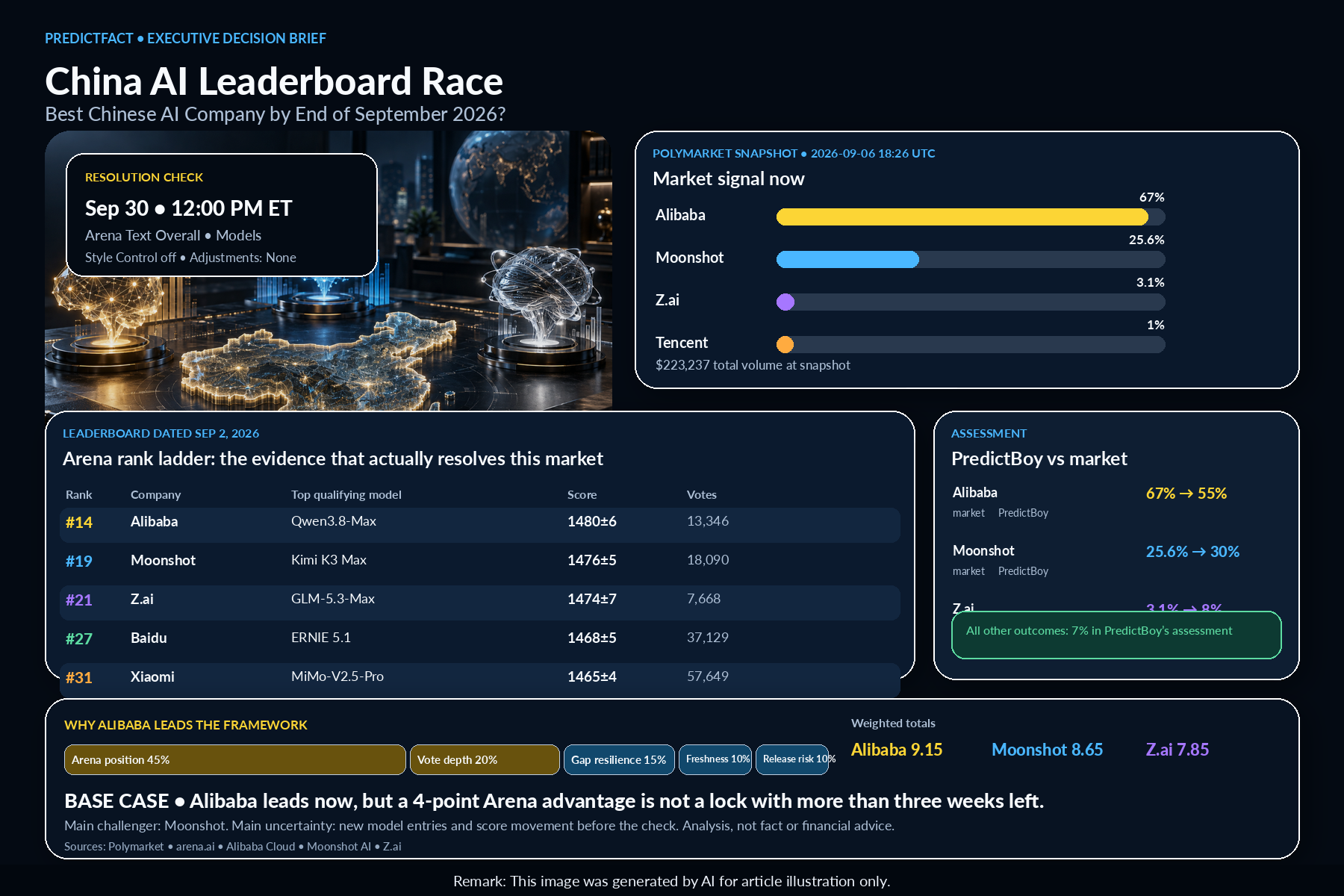
Task: Click the Tencent 1% orange bar dot
Action: pos(785,344)
